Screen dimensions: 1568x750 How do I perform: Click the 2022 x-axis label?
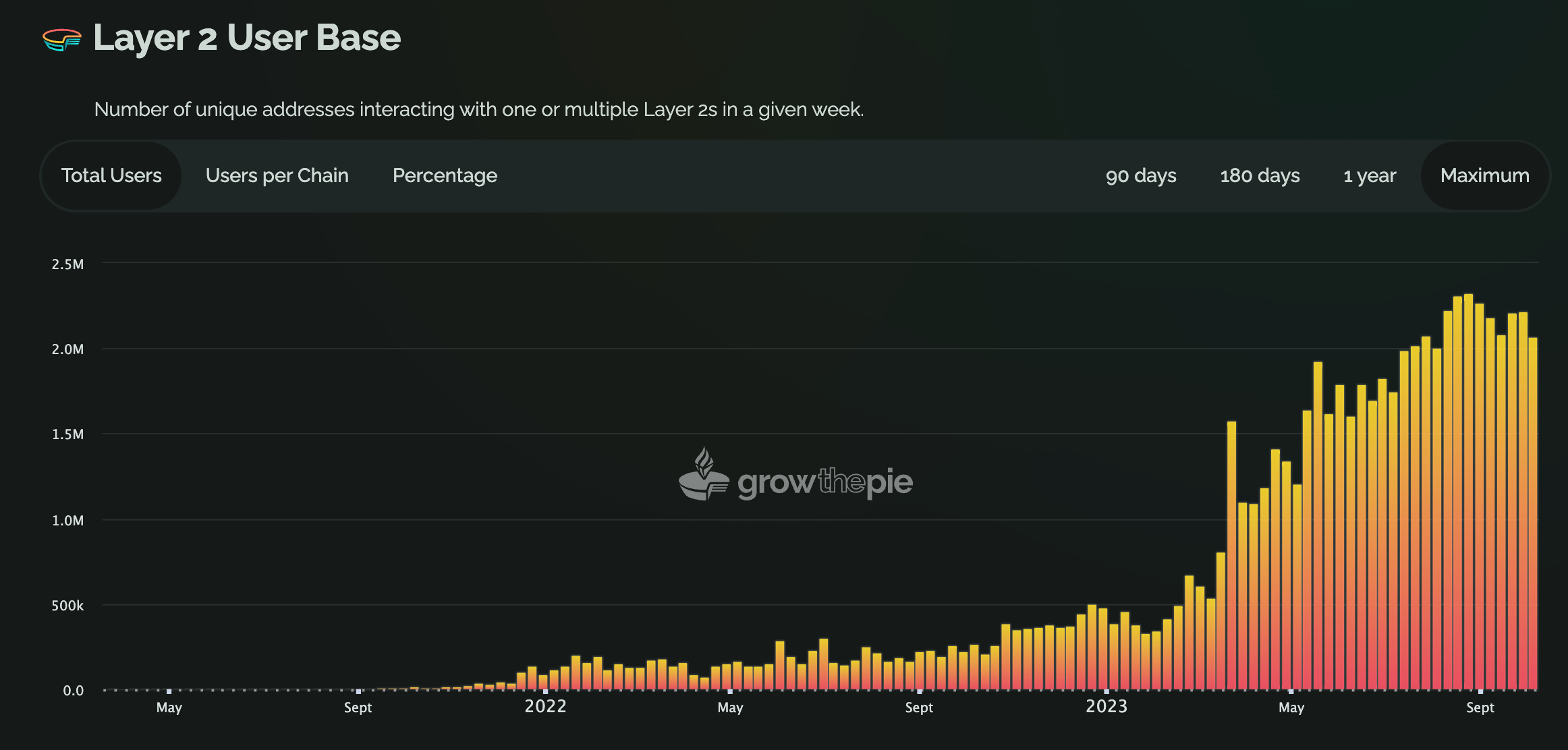tap(546, 706)
